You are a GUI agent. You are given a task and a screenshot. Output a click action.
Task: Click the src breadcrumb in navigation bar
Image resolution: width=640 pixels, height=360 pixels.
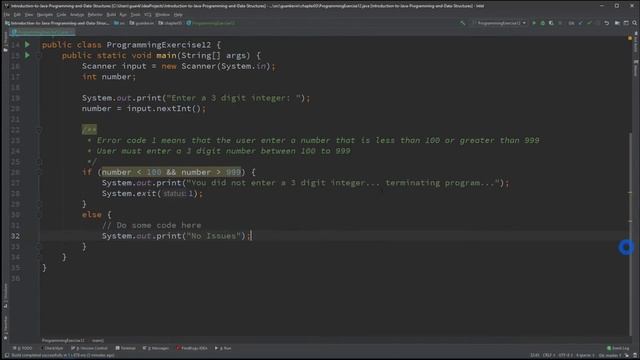(x=120, y=23)
